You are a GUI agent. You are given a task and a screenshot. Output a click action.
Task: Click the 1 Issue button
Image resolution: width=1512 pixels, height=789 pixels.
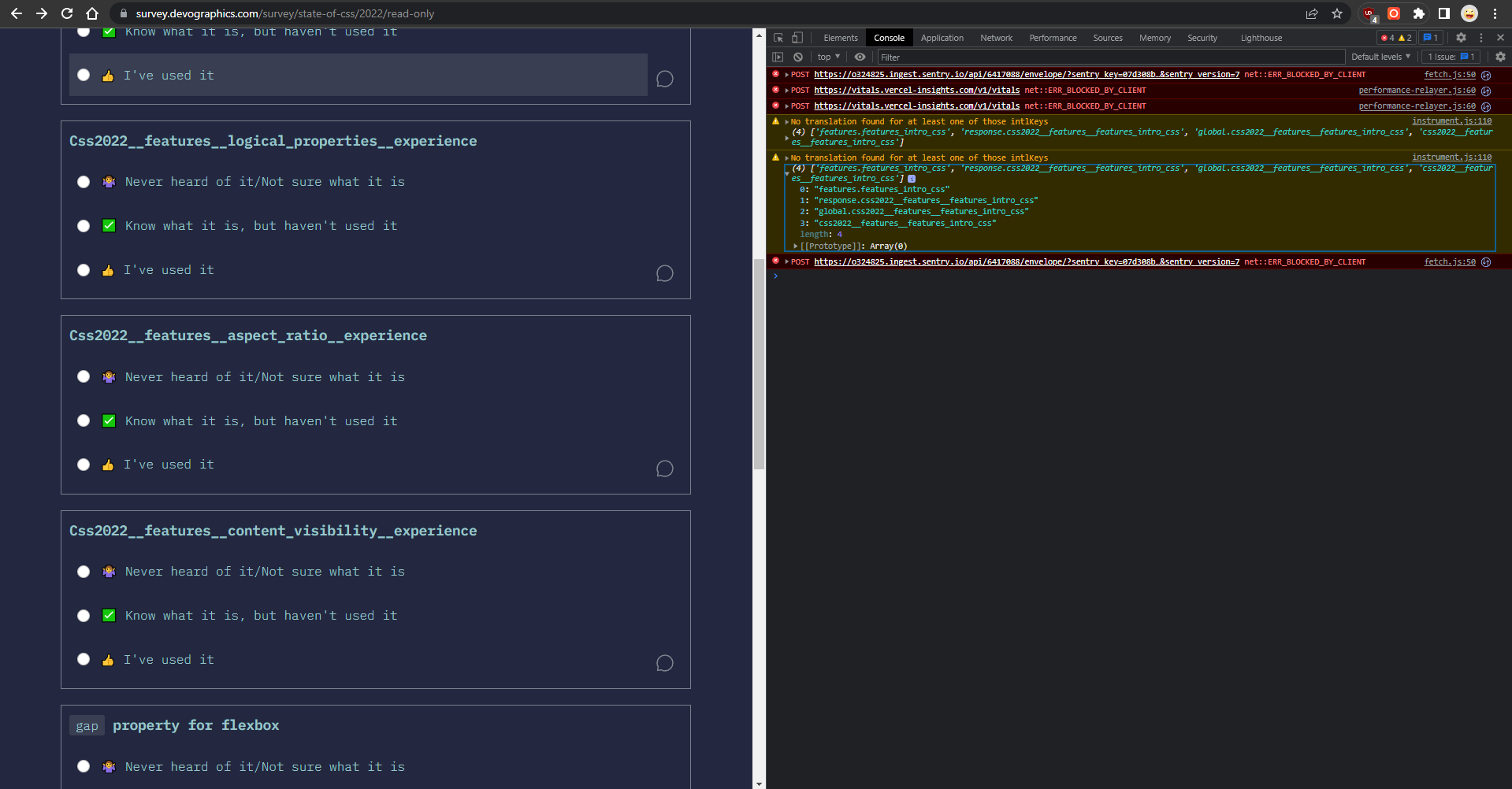click(x=1451, y=57)
